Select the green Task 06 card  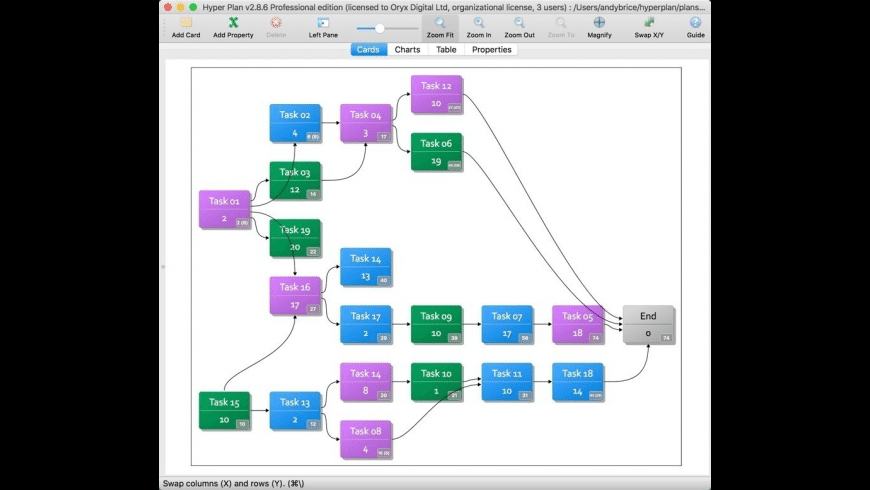(x=437, y=151)
